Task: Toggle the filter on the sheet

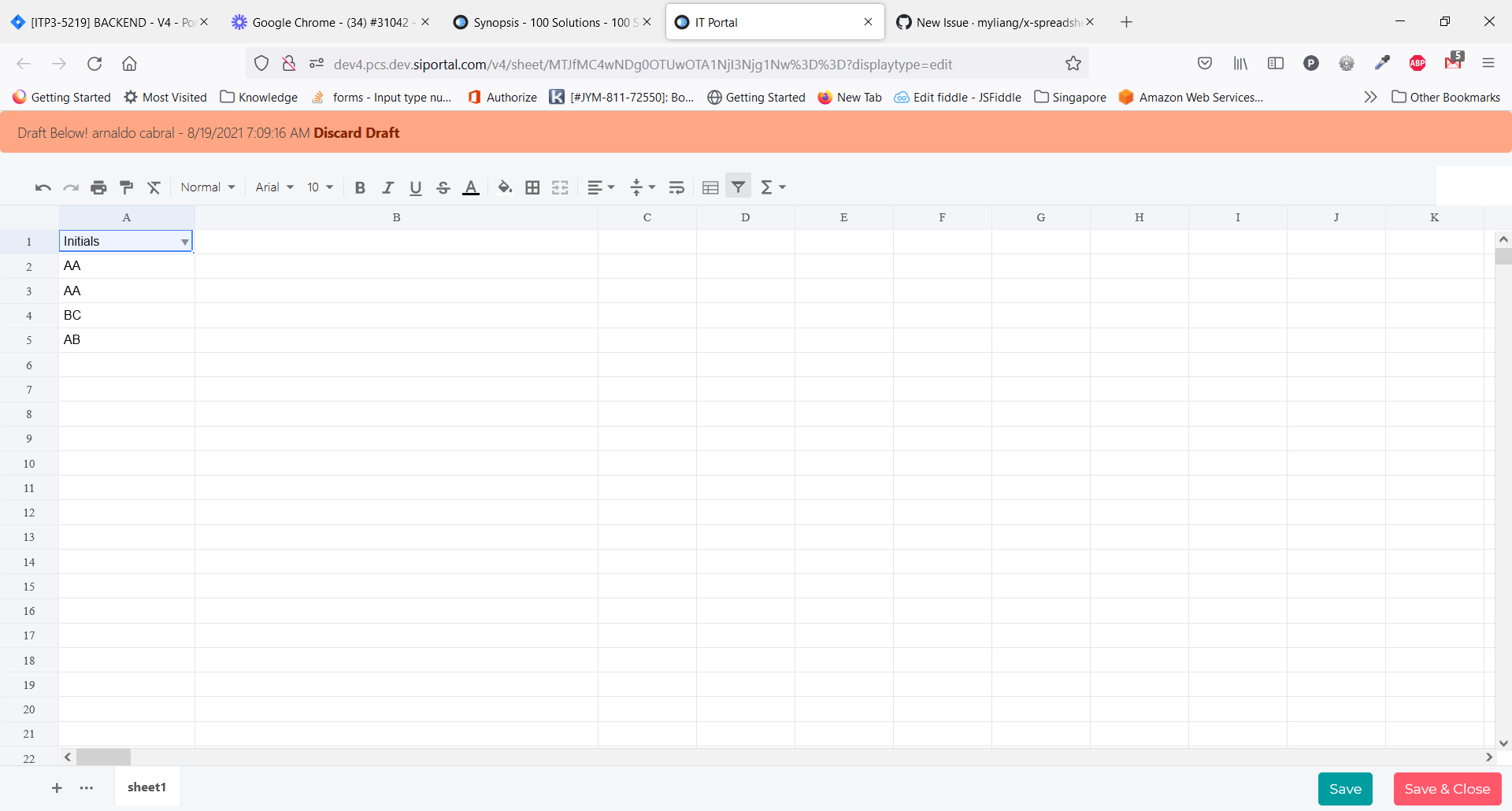Action: pos(737,187)
